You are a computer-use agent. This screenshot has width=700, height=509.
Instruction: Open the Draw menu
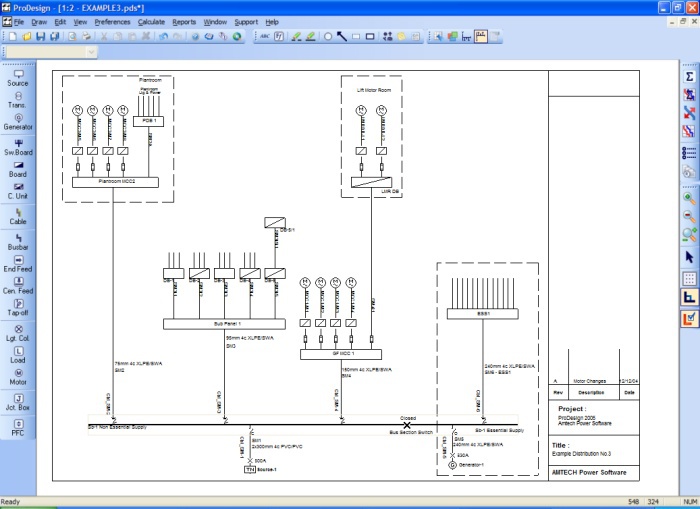[x=39, y=22]
